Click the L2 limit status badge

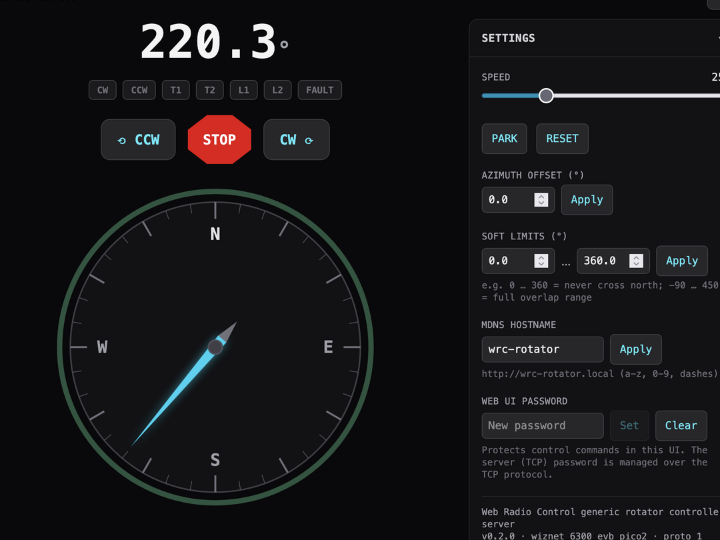point(278,90)
